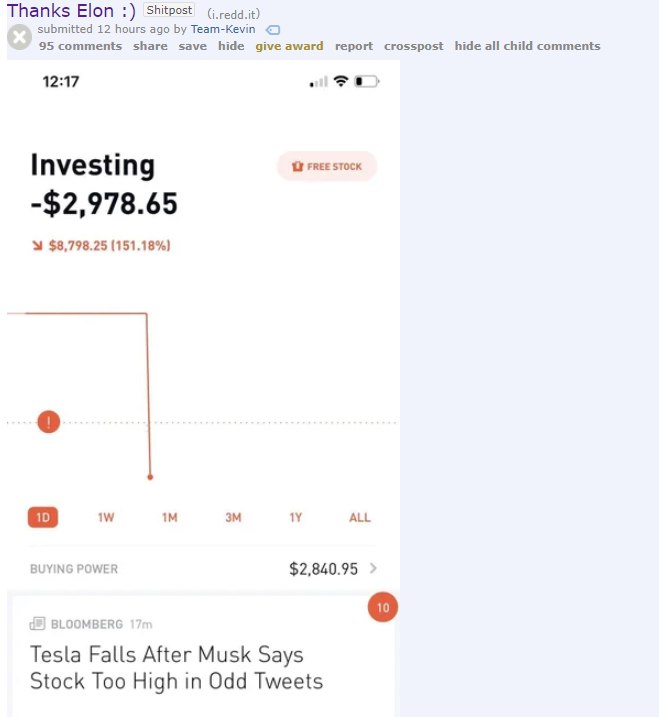Click the Bloomberg news source icon
This screenshot has height=717, width=659.
pyautogui.click(x=38, y=624)
